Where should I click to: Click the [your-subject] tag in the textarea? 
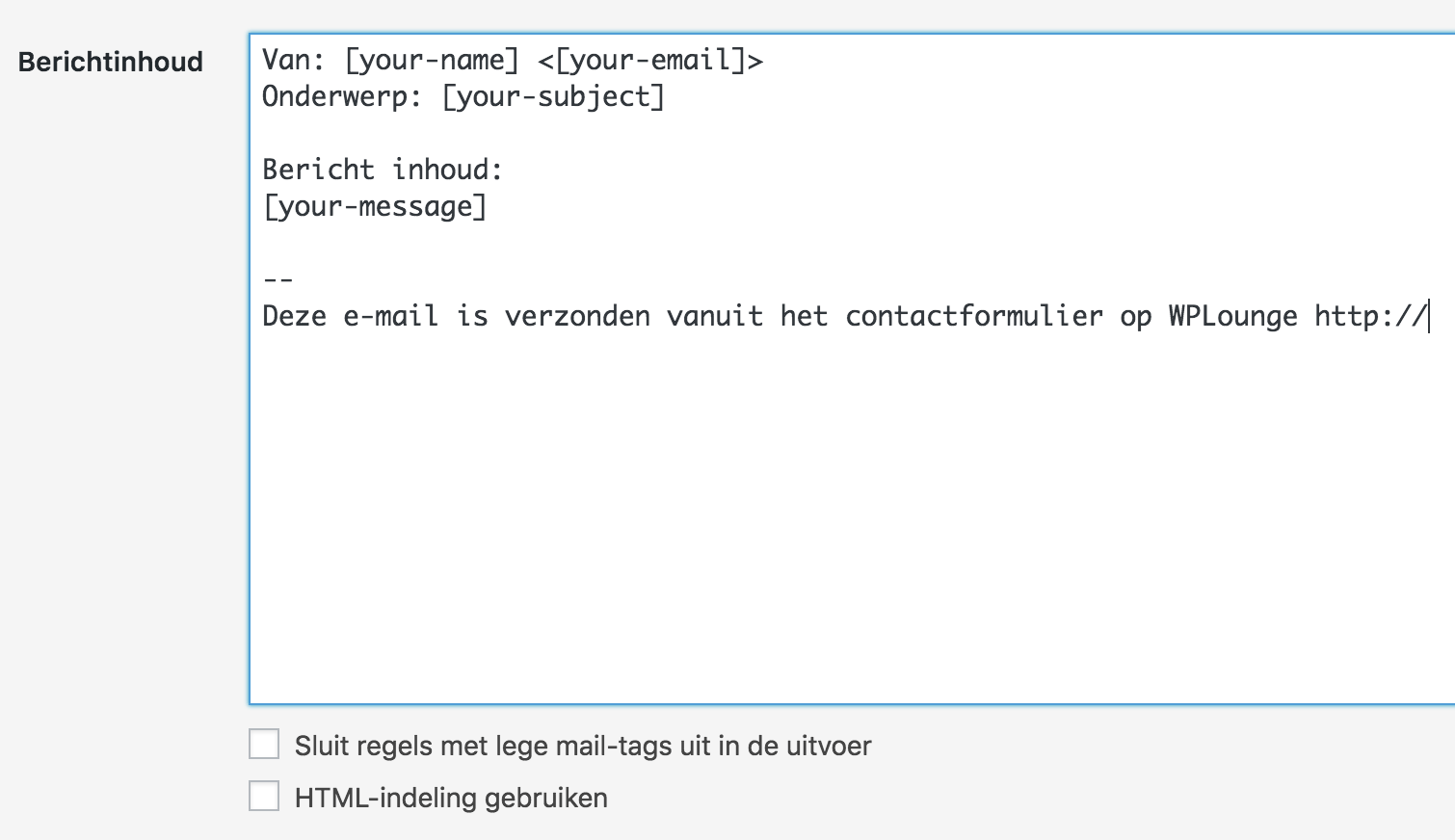[x=553, y=97]
